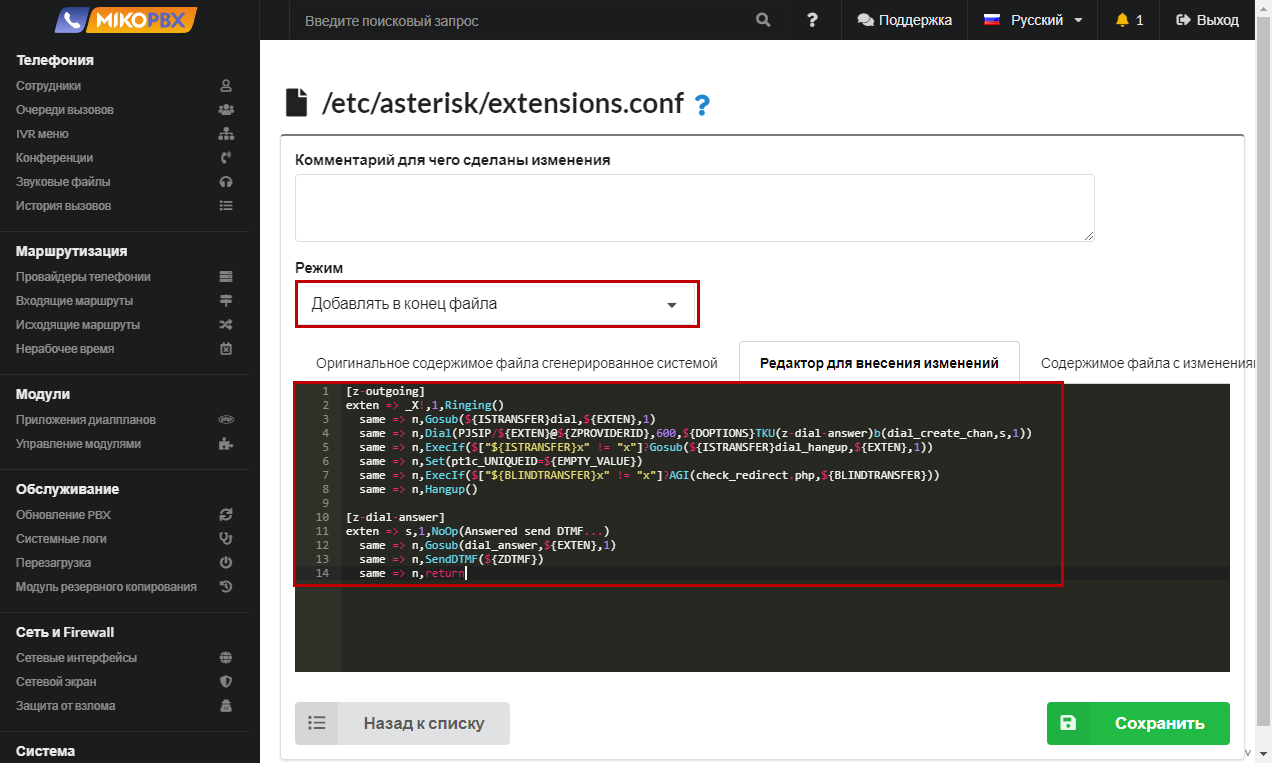Open the help question mark in top bar
Viewport: 1272px width, 763px height.
(x=812, y=20)
